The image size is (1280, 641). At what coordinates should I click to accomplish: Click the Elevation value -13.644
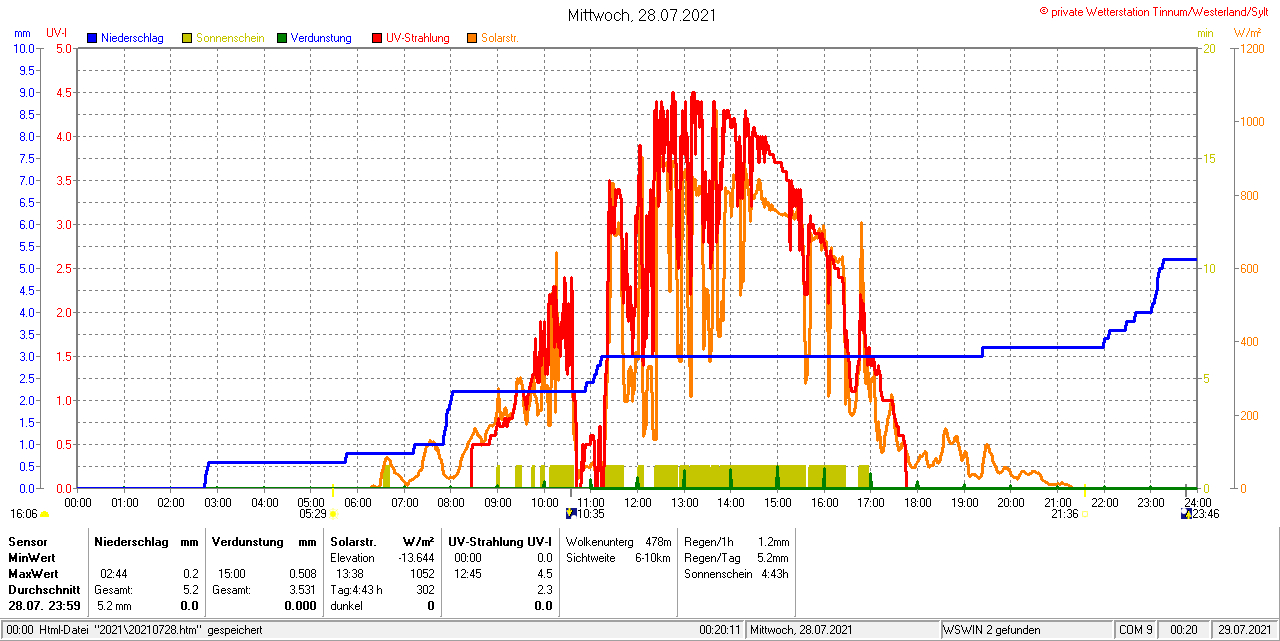point(416,557)
